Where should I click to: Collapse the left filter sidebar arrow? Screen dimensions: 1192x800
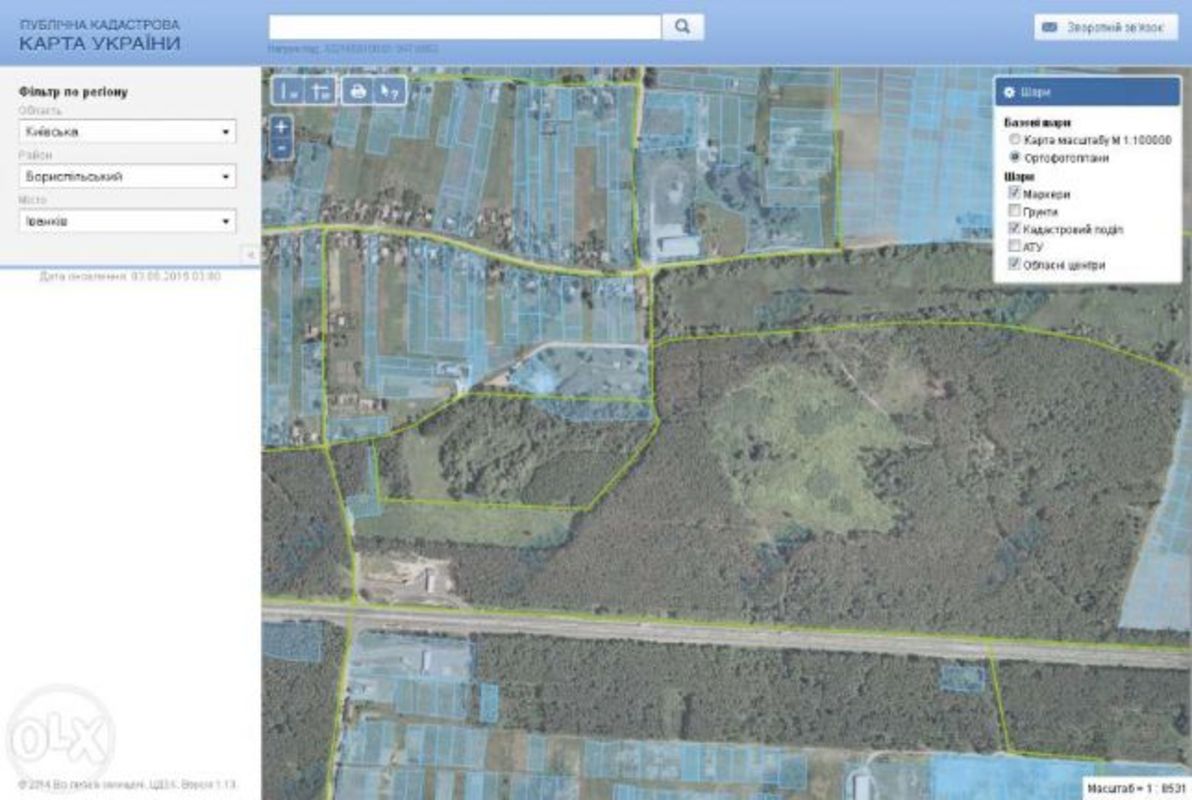click(250, 255)
